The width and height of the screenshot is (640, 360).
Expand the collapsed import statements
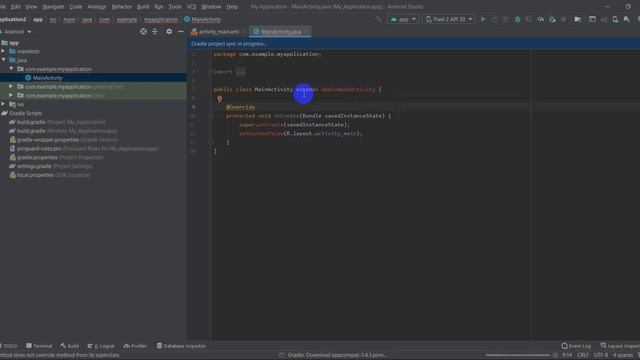240,72
